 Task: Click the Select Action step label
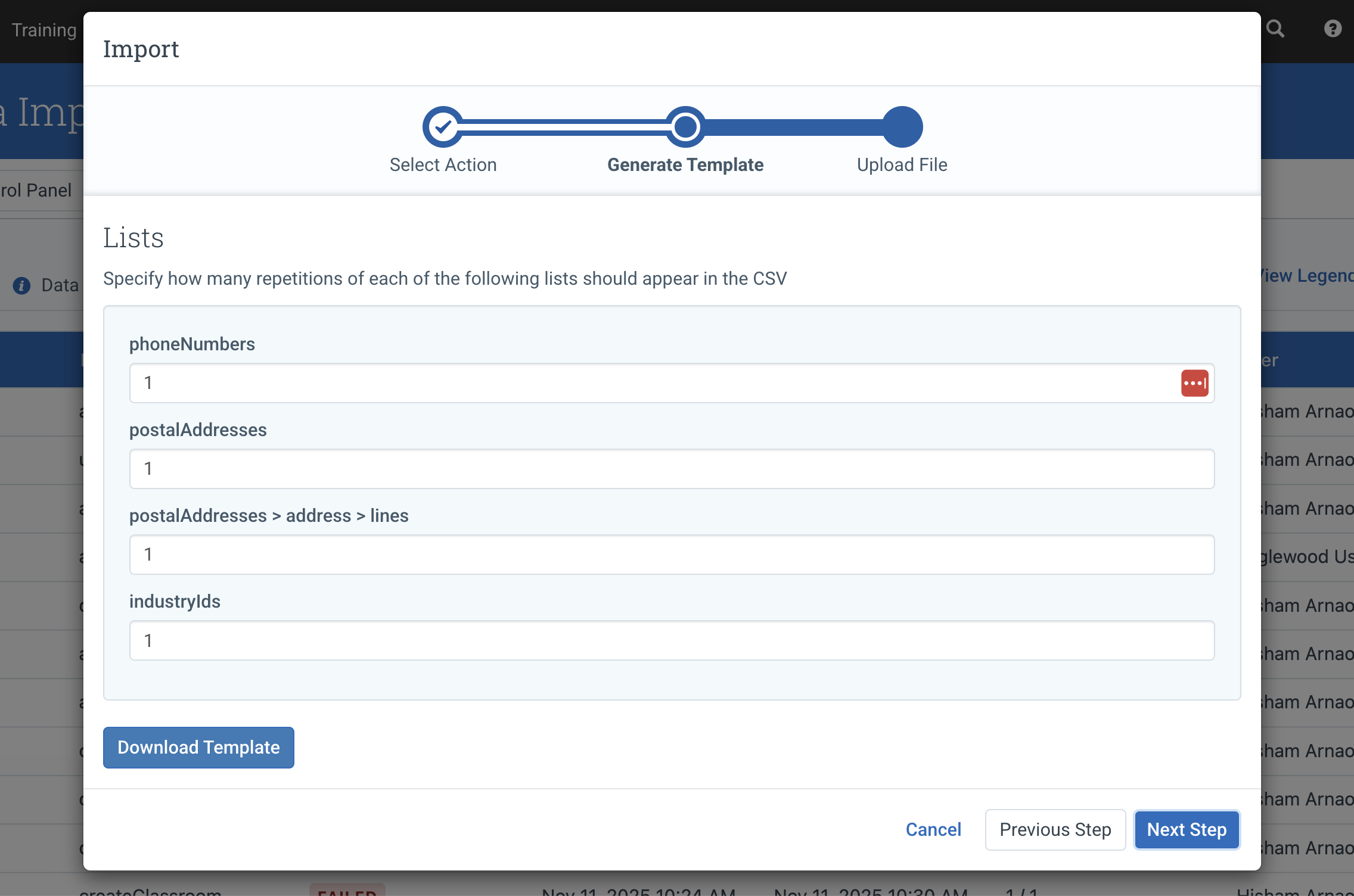(443, 164)
